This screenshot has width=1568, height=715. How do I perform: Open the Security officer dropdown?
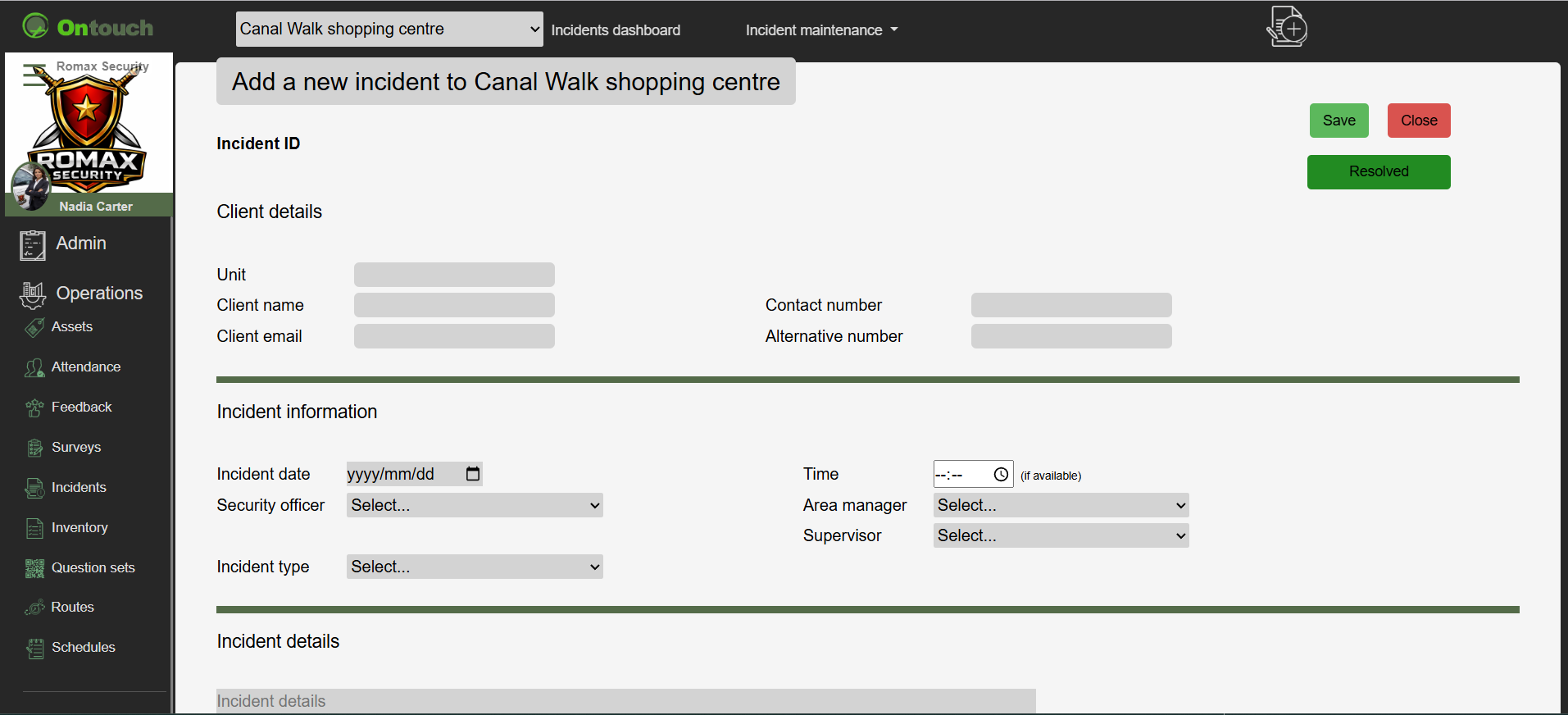point(475,505)
